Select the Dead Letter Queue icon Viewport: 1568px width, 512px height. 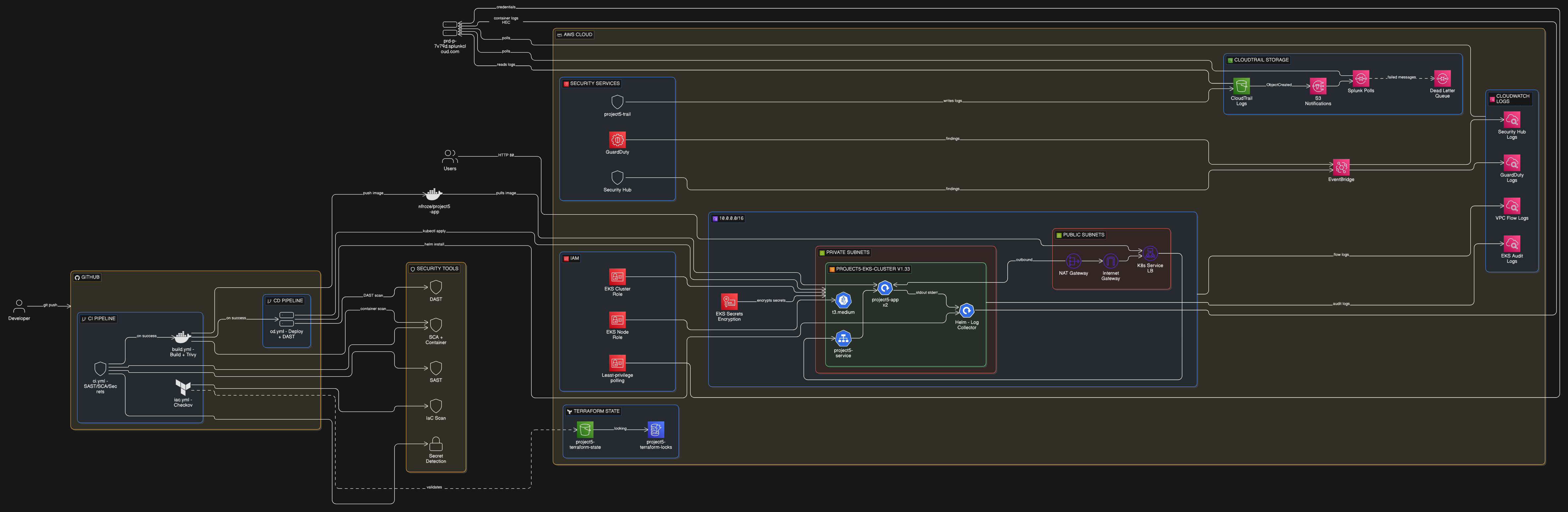coord(1442,78)
